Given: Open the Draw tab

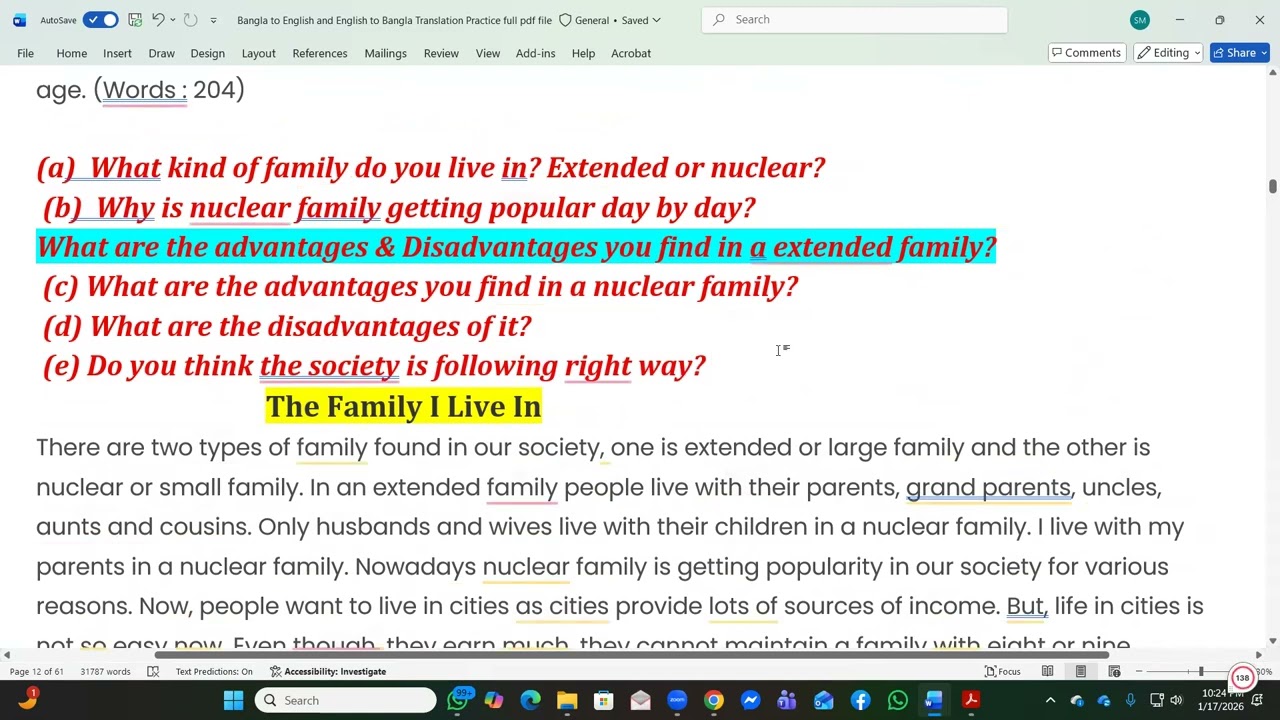Looking at the screenshot, I should (x=161, y=53).
